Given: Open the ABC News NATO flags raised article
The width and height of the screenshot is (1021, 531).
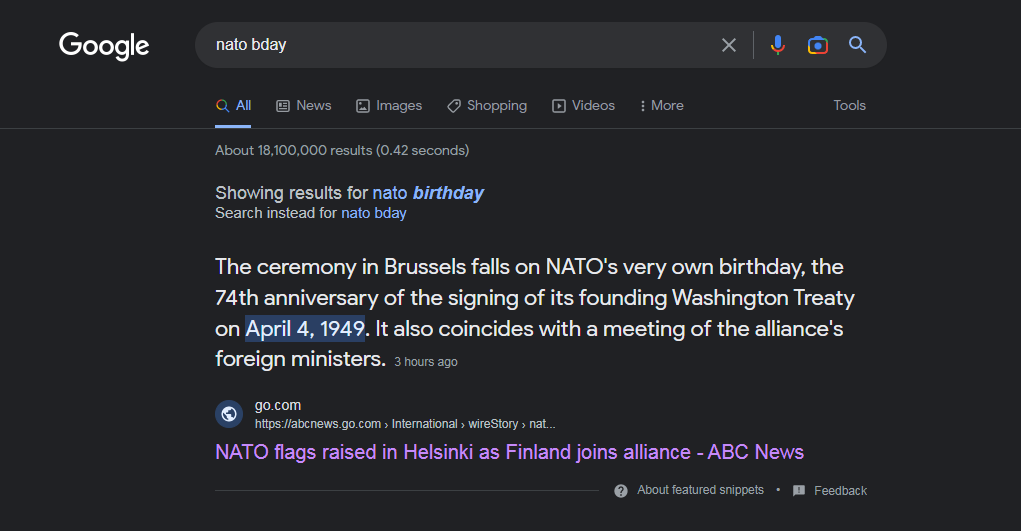Looking at the screenshot, I should pyautogui.click(x=509, y=452).
